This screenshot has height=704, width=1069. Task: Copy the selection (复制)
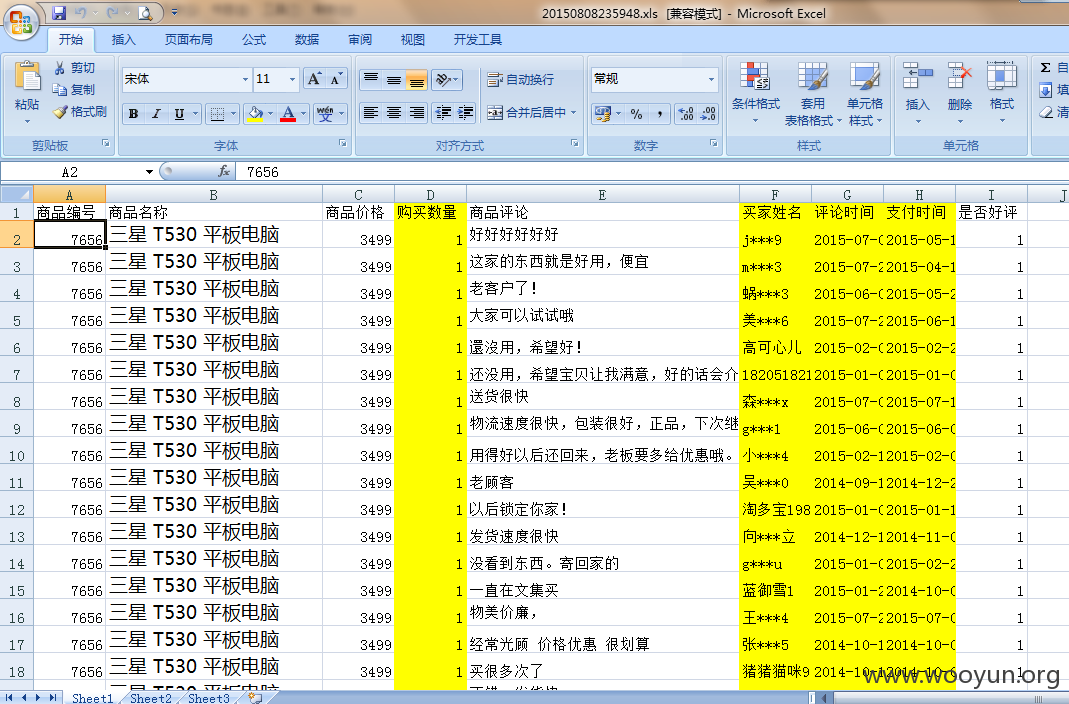point(74,89)
